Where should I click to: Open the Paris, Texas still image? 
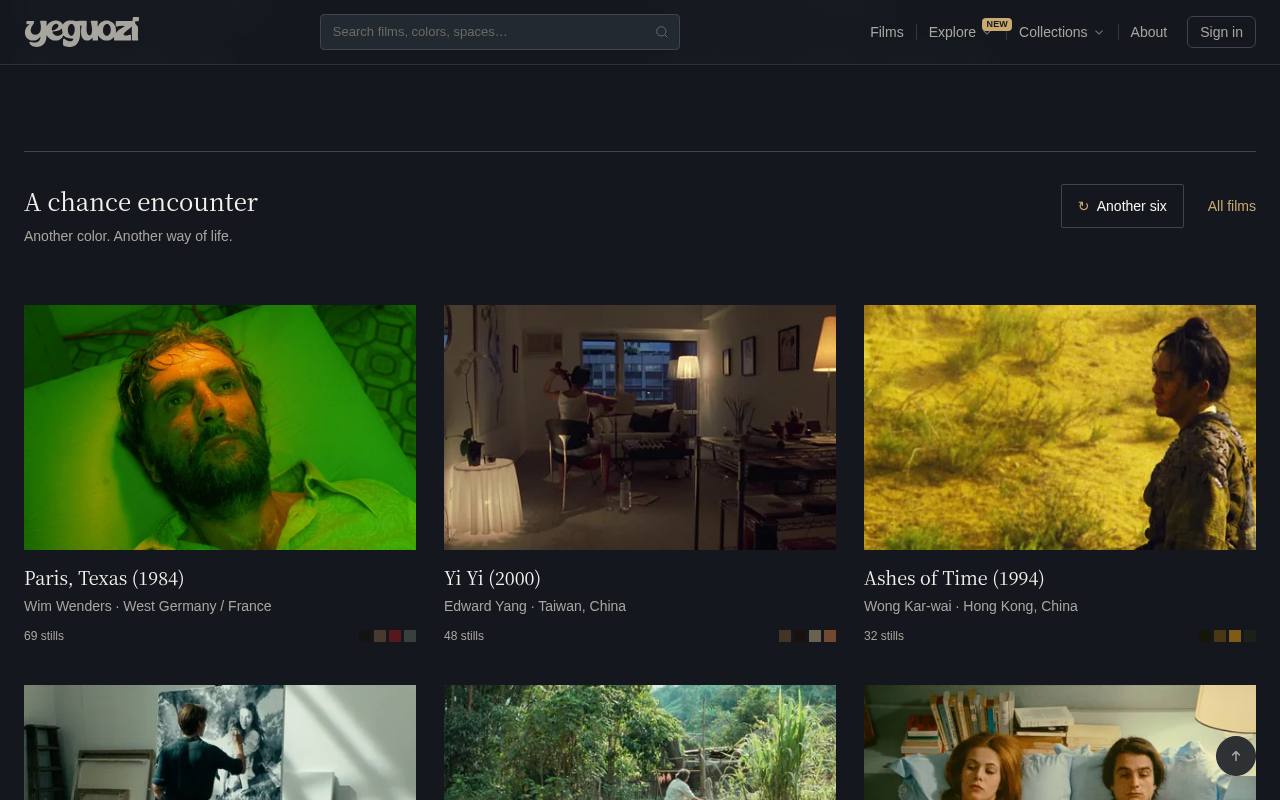pos(220,427)
